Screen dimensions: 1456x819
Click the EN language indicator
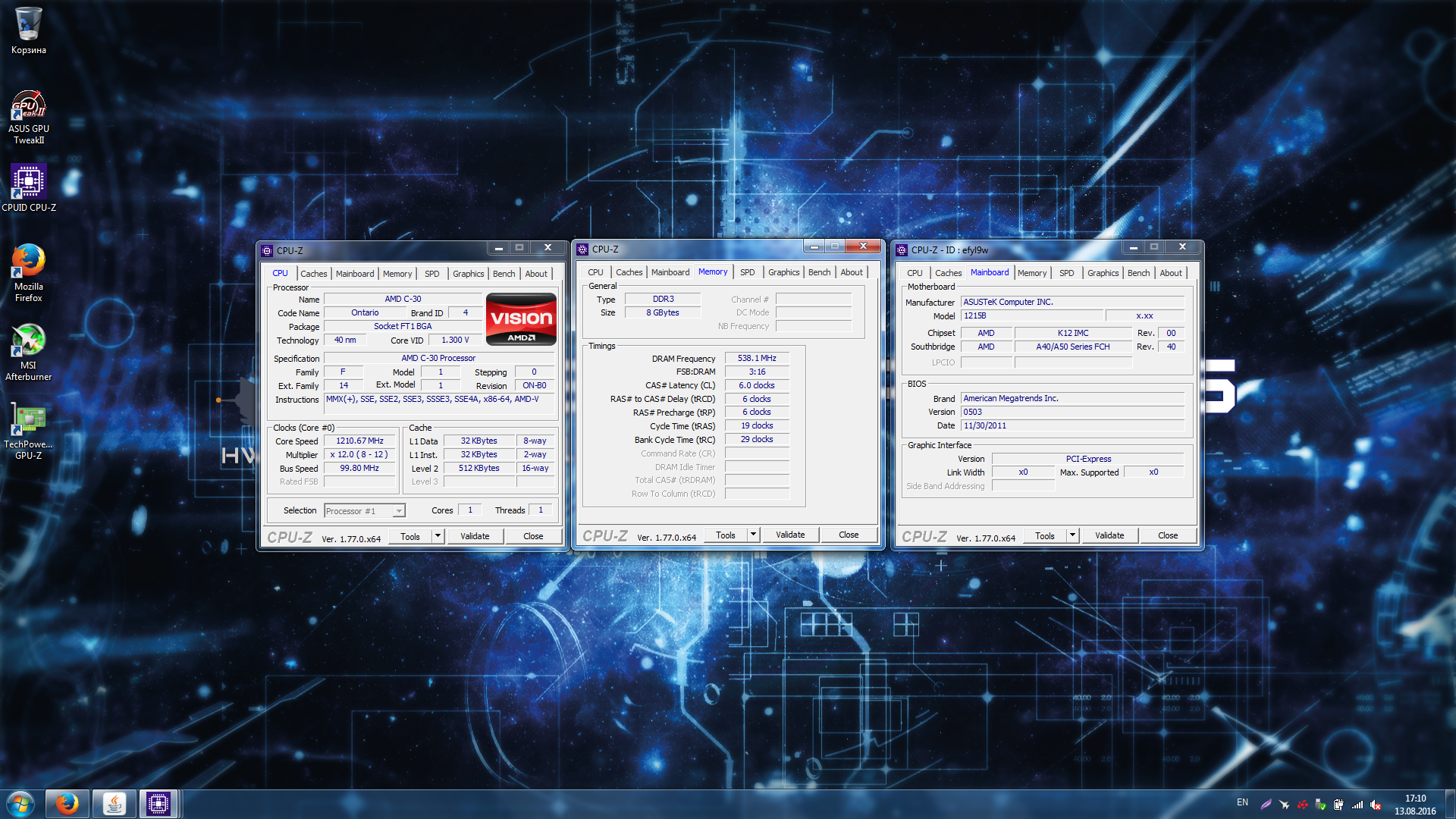pyautogui.click(x=1242, y=802)
